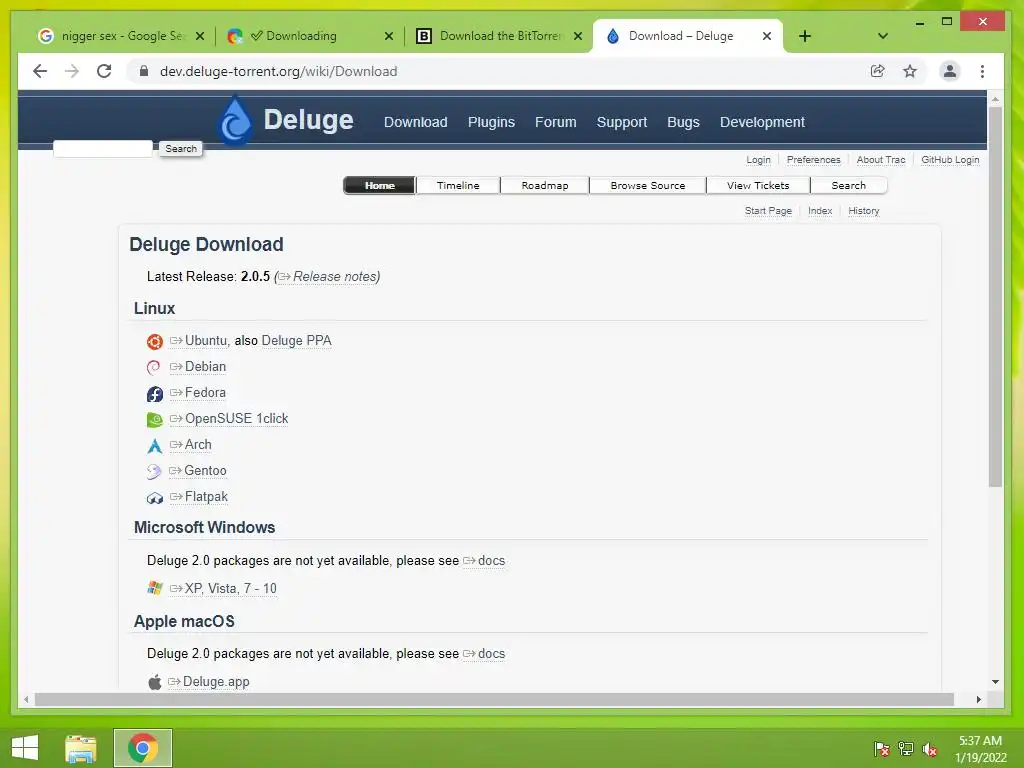Open the docs link under Microsoft Windows
Image resolution: width=1024 pixels, height=768 pixels.
484,561
